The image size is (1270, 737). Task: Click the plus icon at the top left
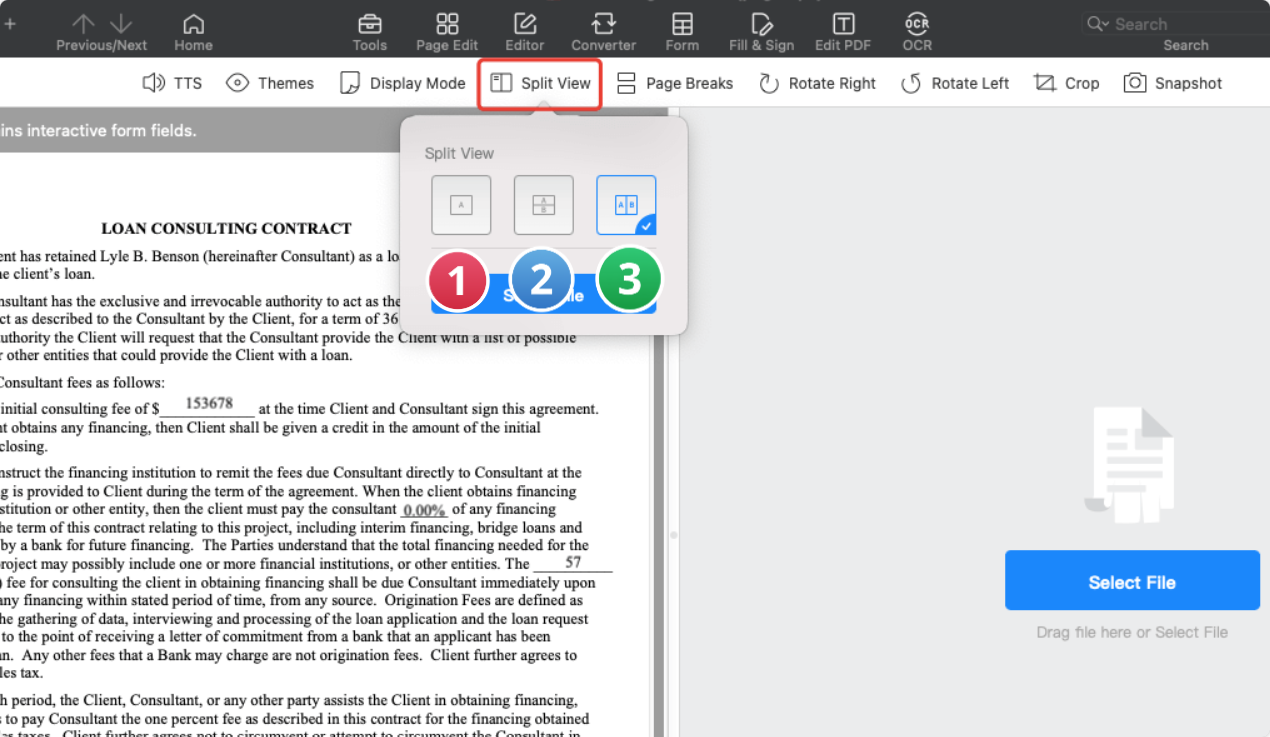pos(10,23)
